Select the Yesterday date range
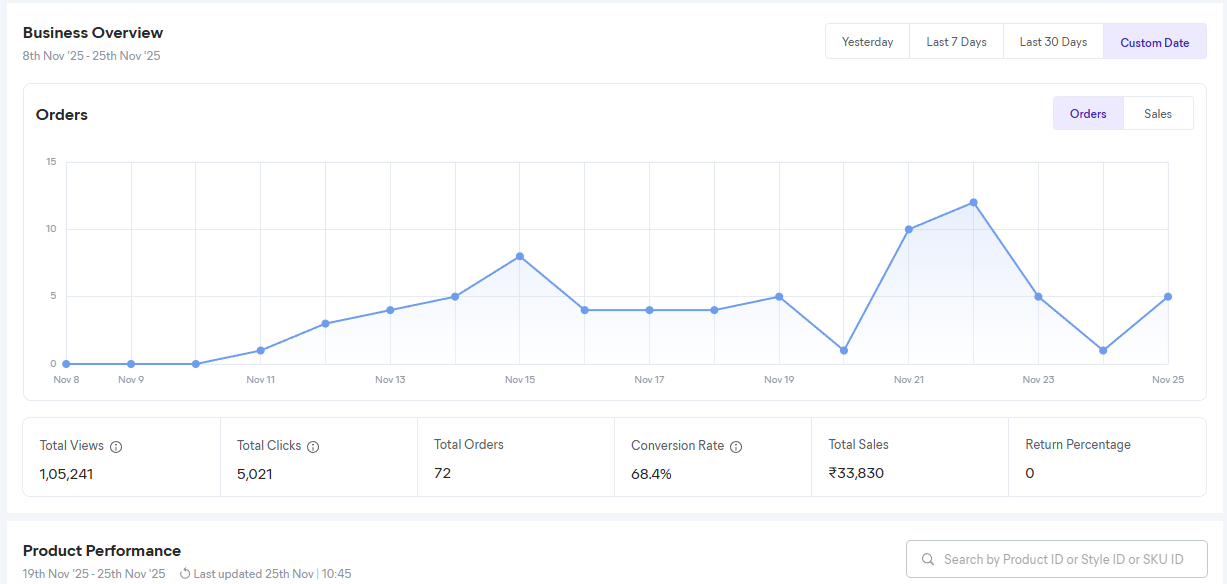Image resolution: width=1227 pixels, height=584 pixels. (867, 42)
